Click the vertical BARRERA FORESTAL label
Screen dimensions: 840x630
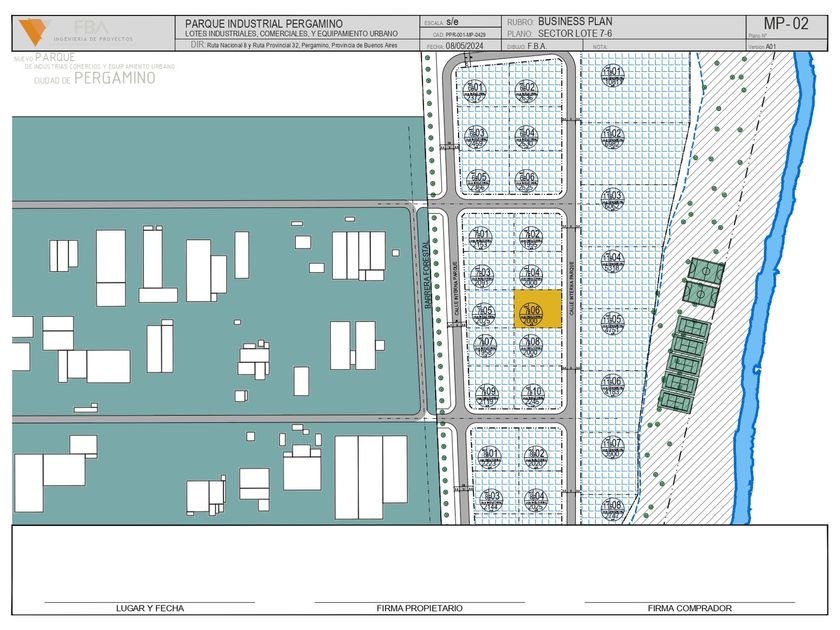tap(428, 275)
